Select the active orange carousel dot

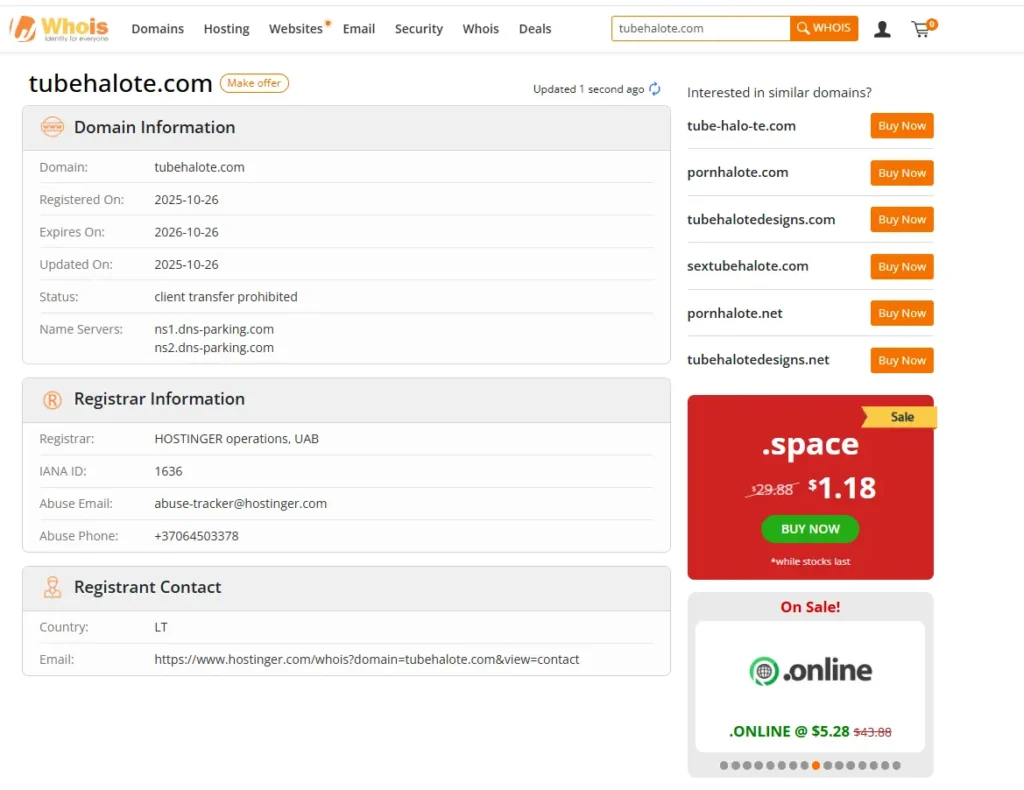point(816,765)
